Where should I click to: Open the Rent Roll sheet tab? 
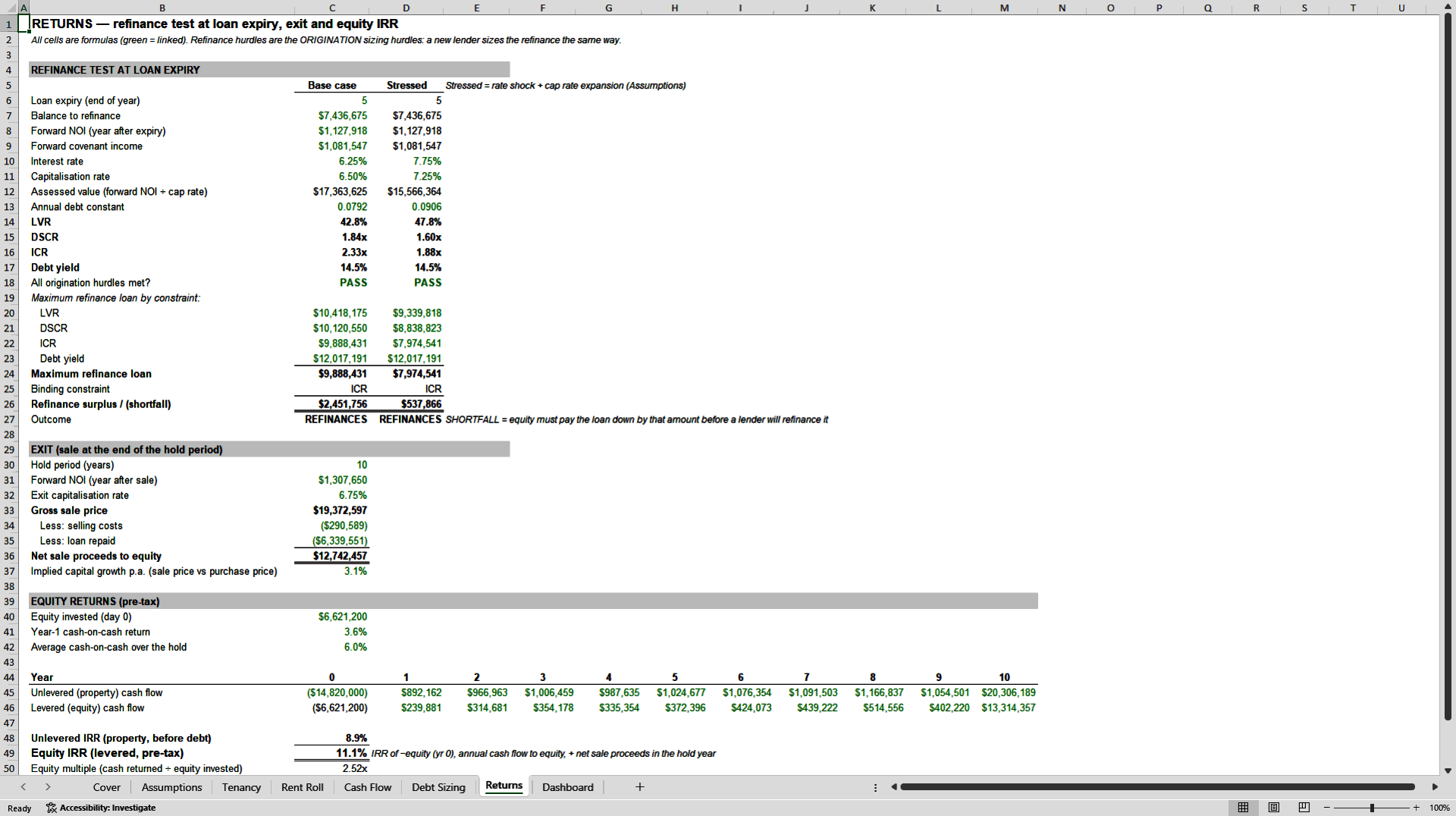click(302, 787)
